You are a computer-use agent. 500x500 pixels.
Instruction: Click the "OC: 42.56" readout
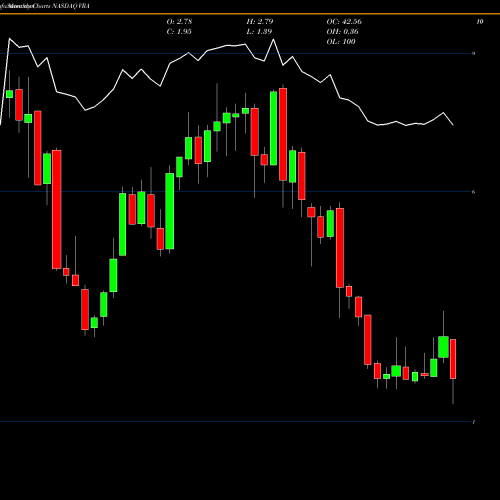[344, 22]
